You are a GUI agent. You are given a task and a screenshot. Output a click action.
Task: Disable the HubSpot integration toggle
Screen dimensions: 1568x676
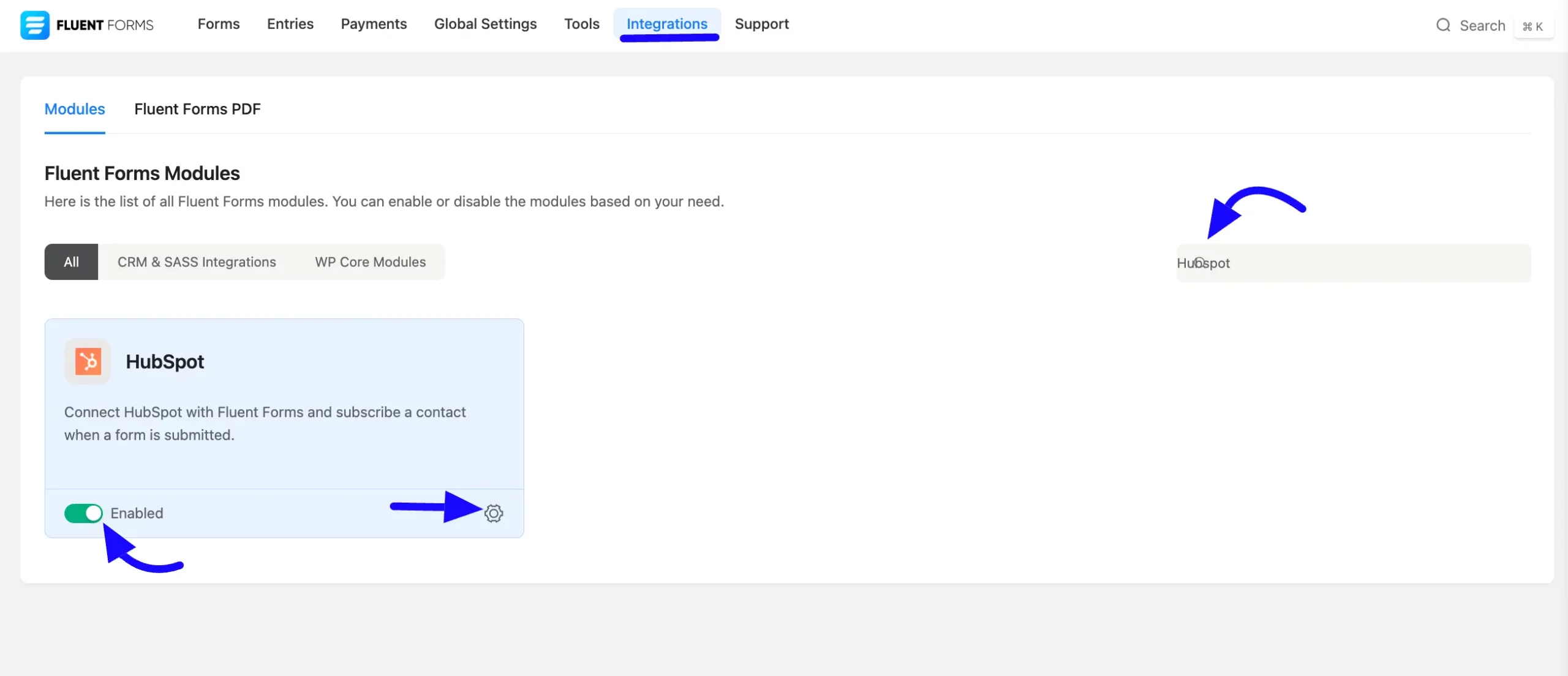(84, 513)
